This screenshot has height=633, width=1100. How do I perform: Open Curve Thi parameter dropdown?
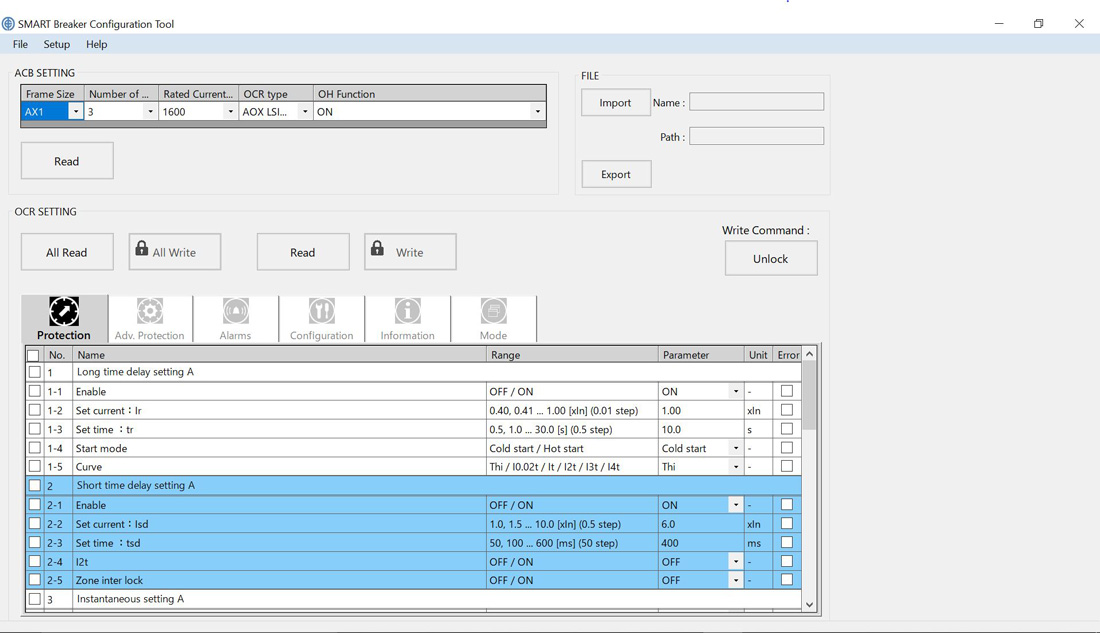click(736, 467)
